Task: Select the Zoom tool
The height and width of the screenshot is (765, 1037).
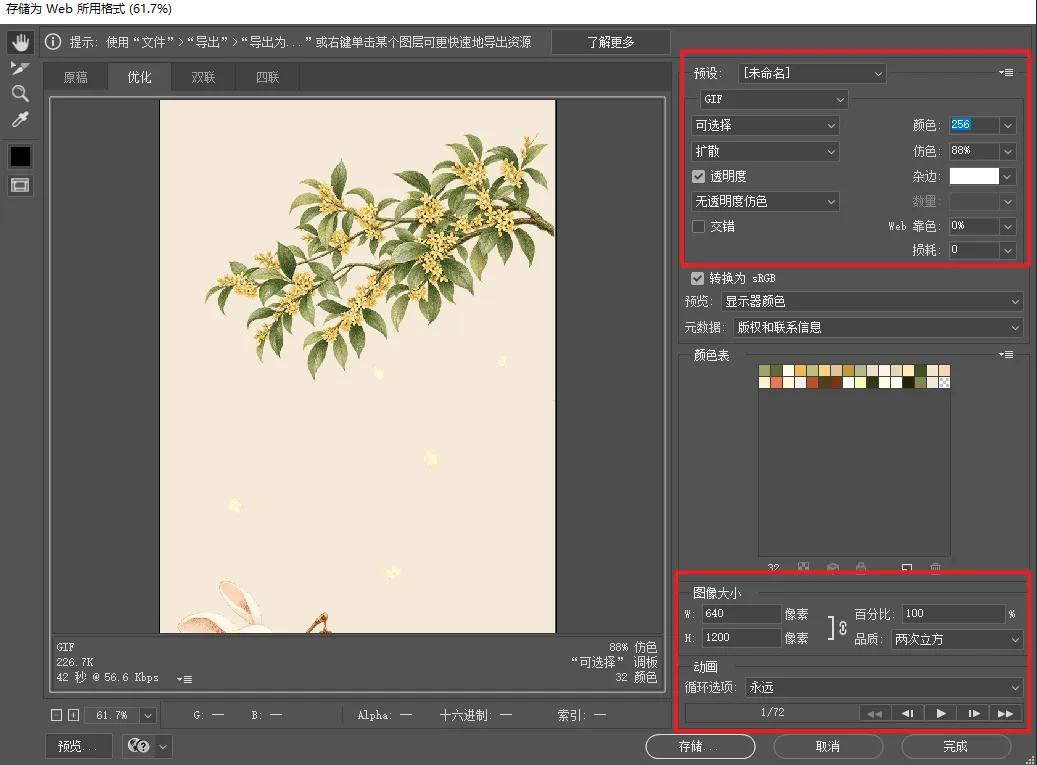Action: pos(21,94)
